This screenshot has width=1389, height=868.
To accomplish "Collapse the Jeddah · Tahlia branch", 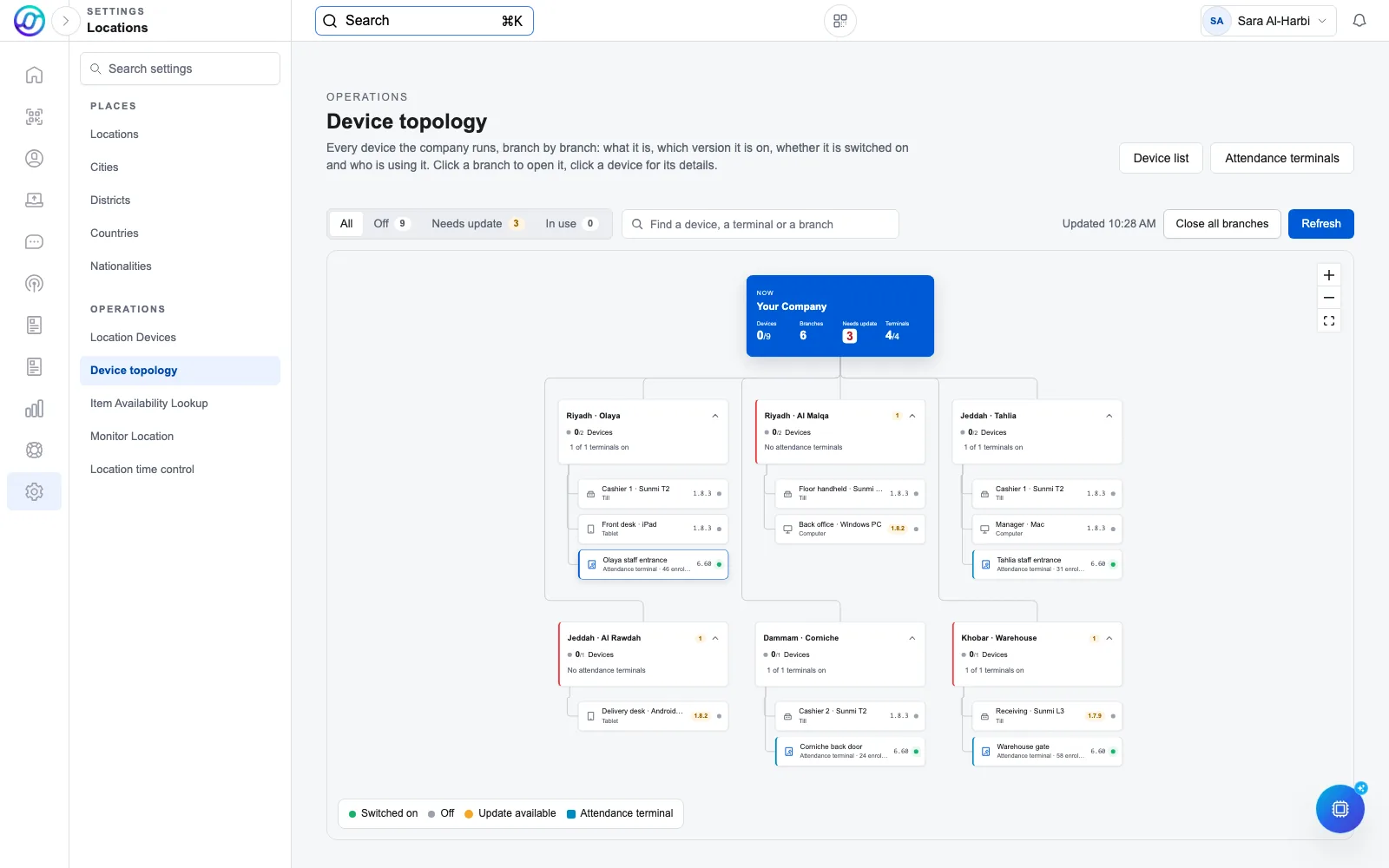I will click(1109, 416).
